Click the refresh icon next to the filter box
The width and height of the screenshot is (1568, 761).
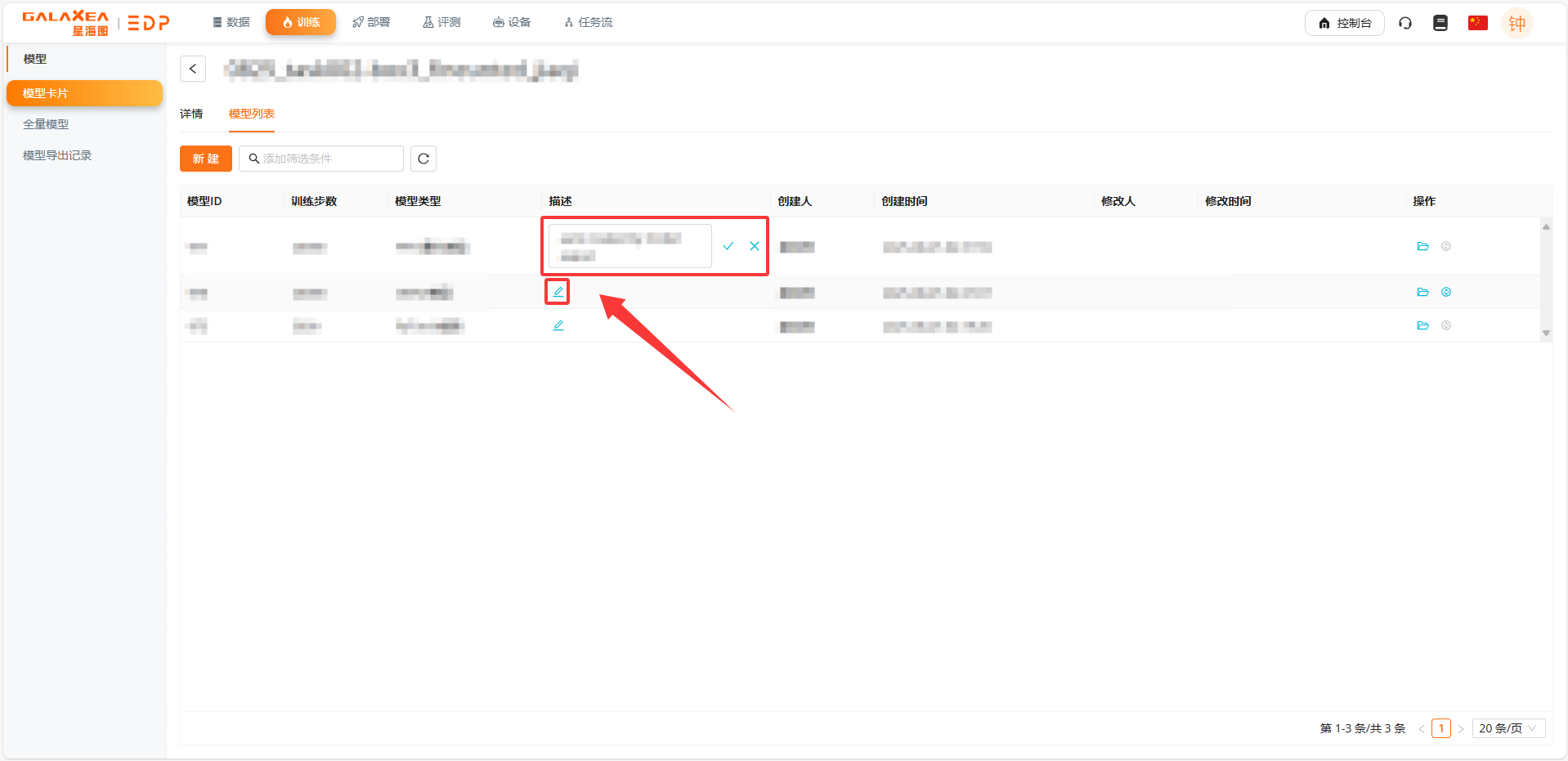click(423, 159)
